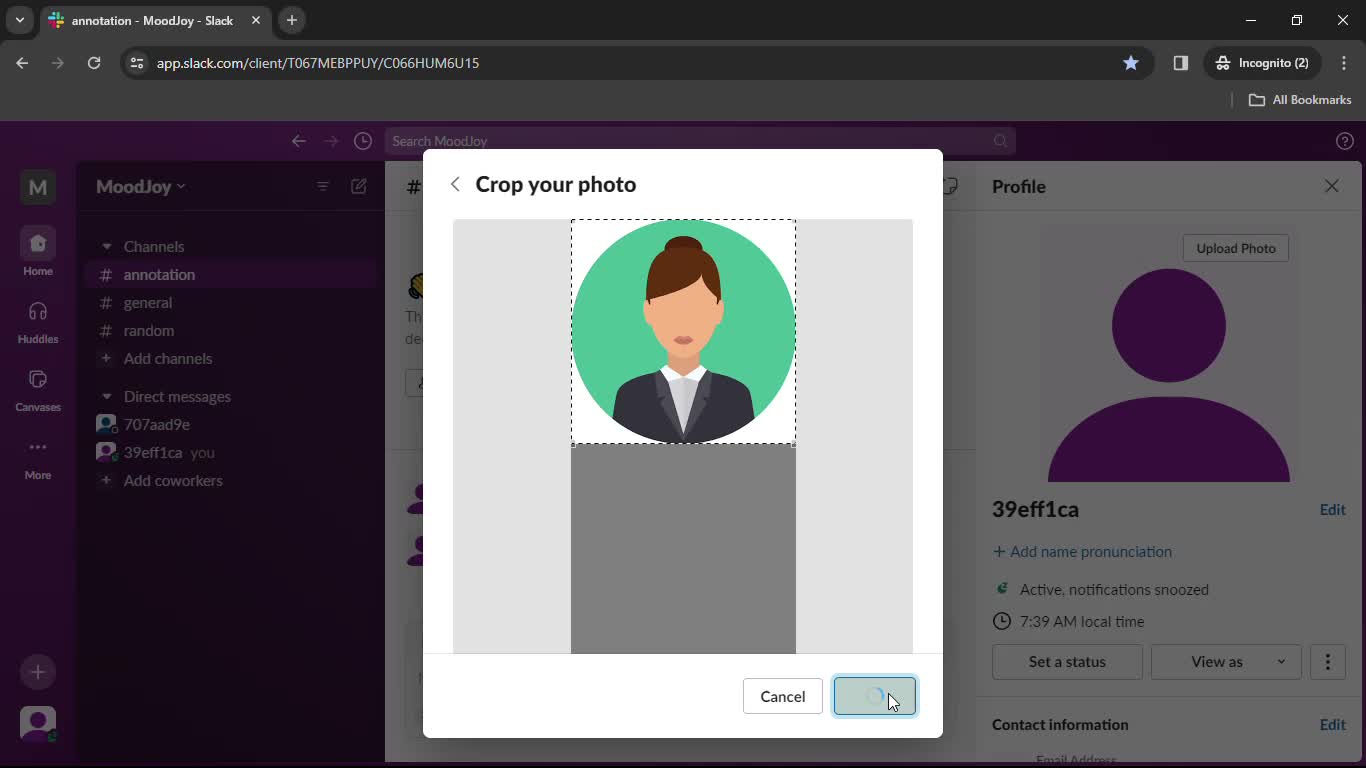The image size is (1366, 768).
Task: View site information icon
Action: 137,63
